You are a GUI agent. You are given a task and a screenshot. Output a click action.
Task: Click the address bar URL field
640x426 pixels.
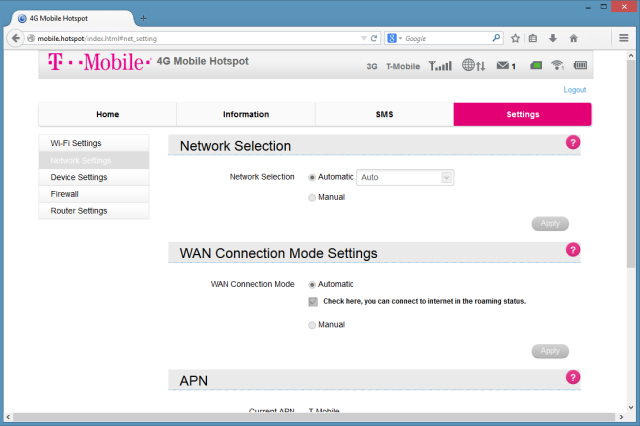(x=196, y=38)
